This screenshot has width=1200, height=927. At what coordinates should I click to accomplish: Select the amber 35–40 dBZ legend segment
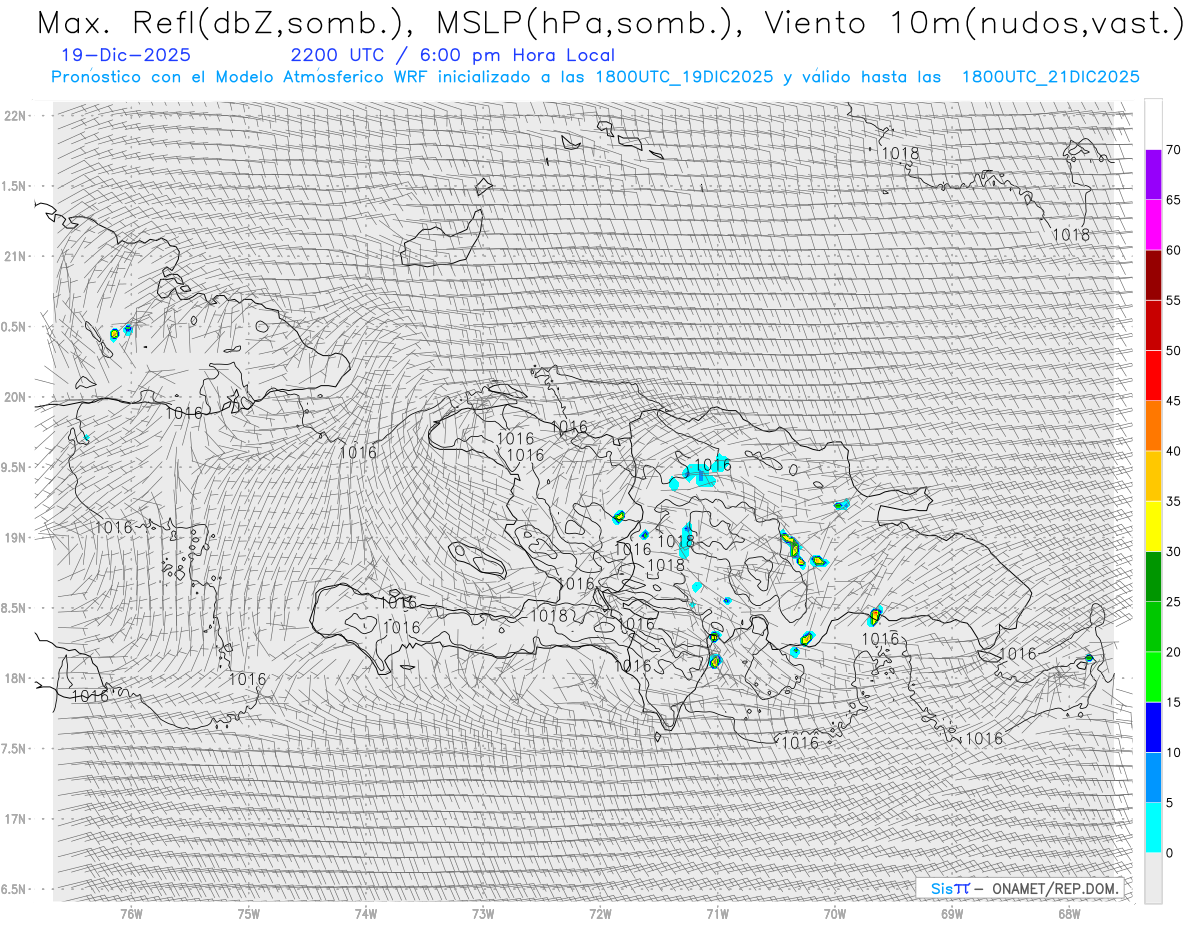[1153, 476]
